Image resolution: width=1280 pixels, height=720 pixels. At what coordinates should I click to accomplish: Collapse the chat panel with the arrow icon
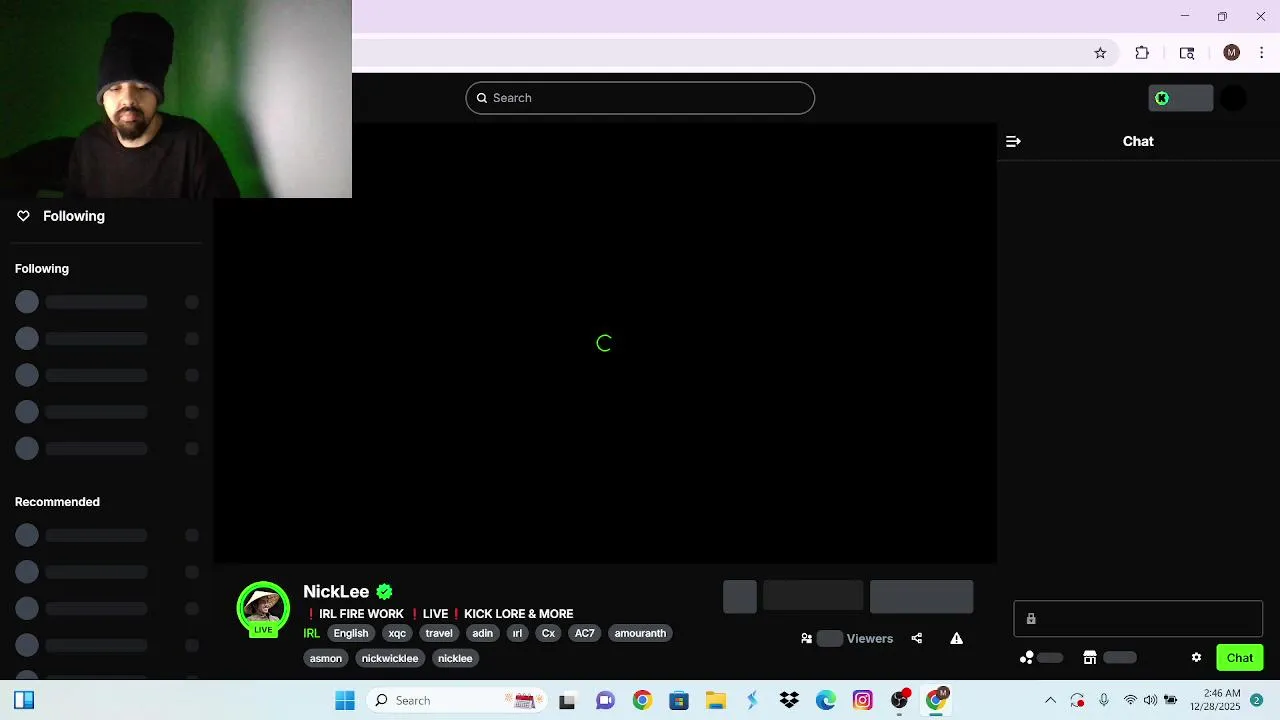click(1013, 141)
